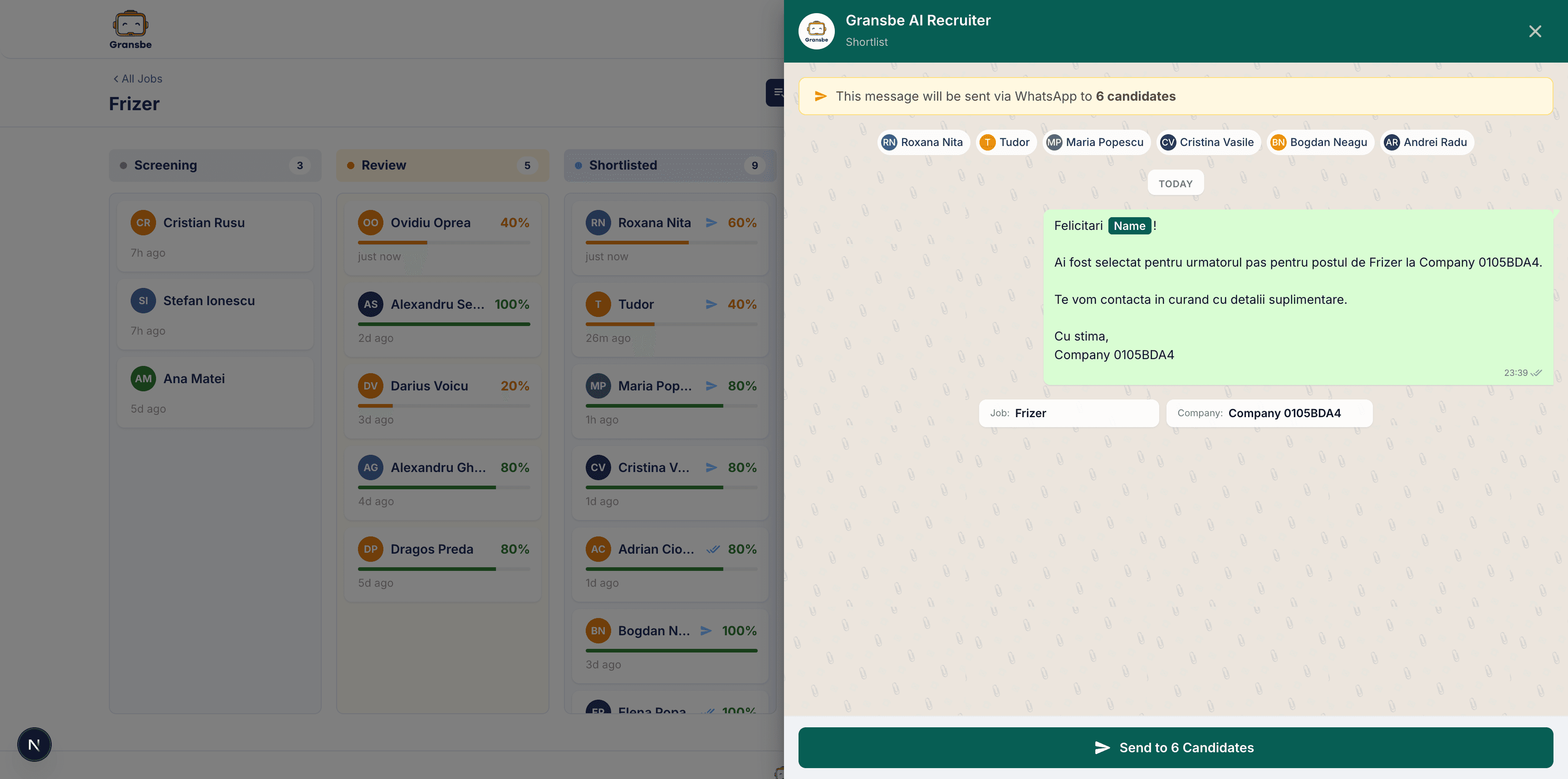Click the send arrow beside Bogdan N's score
This screenshot has width=1568, height=779.
706,631
